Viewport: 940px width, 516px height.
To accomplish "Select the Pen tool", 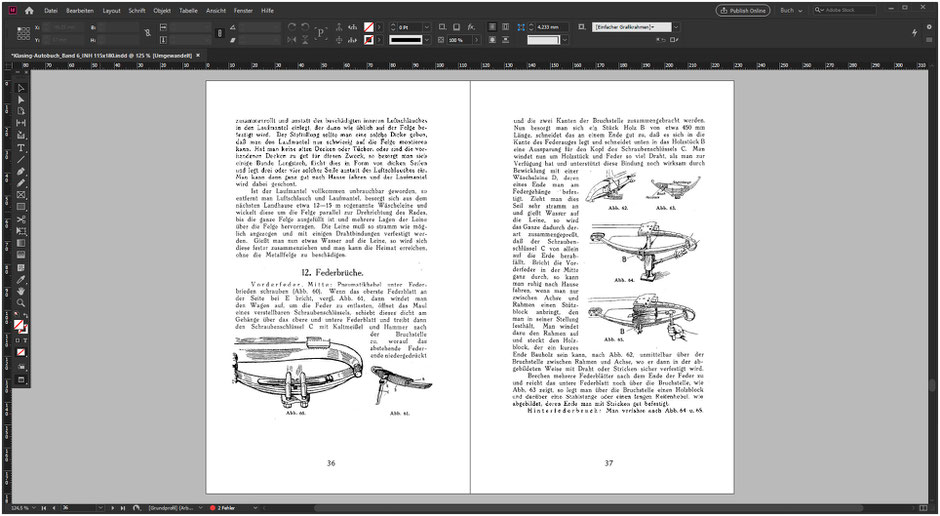I will coord(21,171).
